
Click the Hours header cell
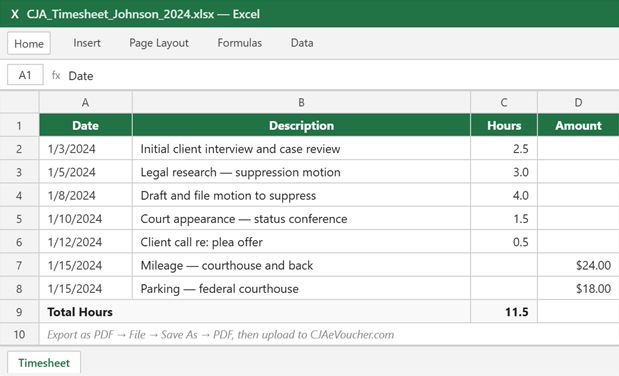click(504, 125)
